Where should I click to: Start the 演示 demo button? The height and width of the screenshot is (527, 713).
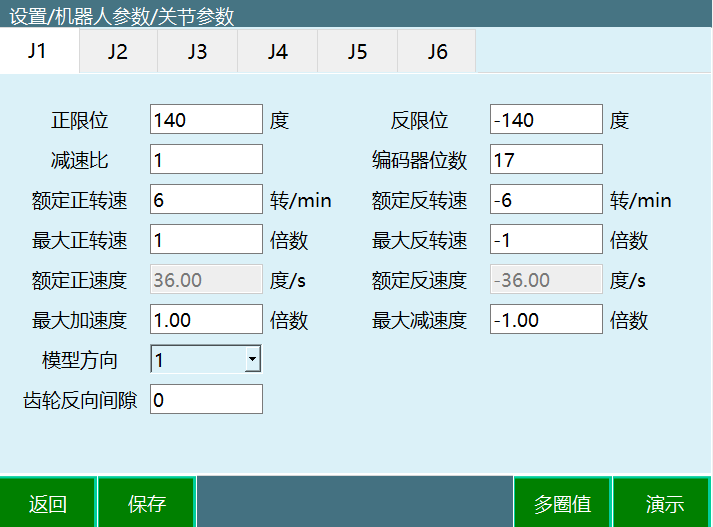[x=664, y=503]
